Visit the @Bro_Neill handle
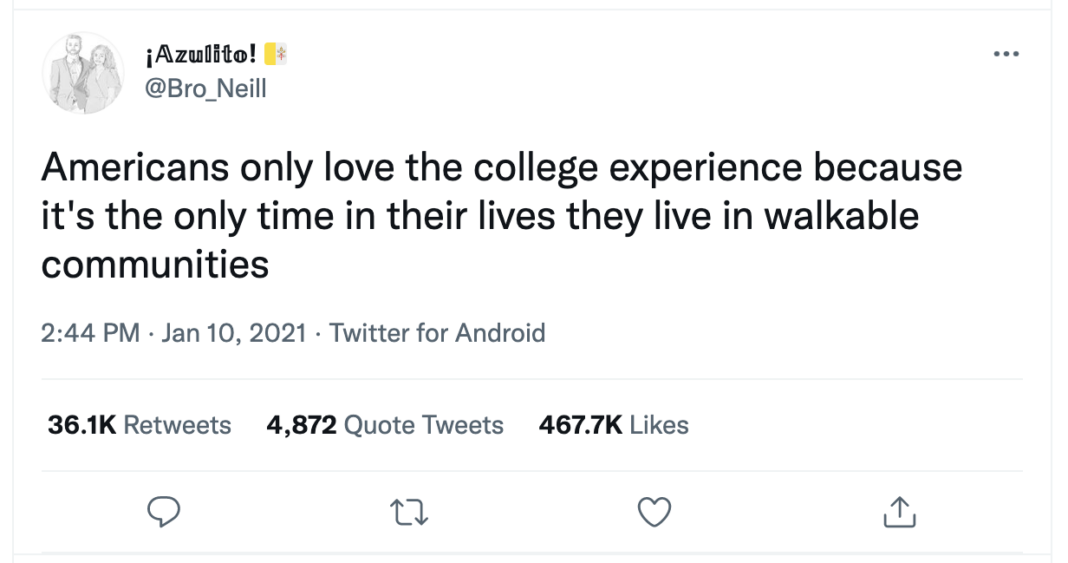The height and width of the screenshot is (563, 1068). pos(204,89)
